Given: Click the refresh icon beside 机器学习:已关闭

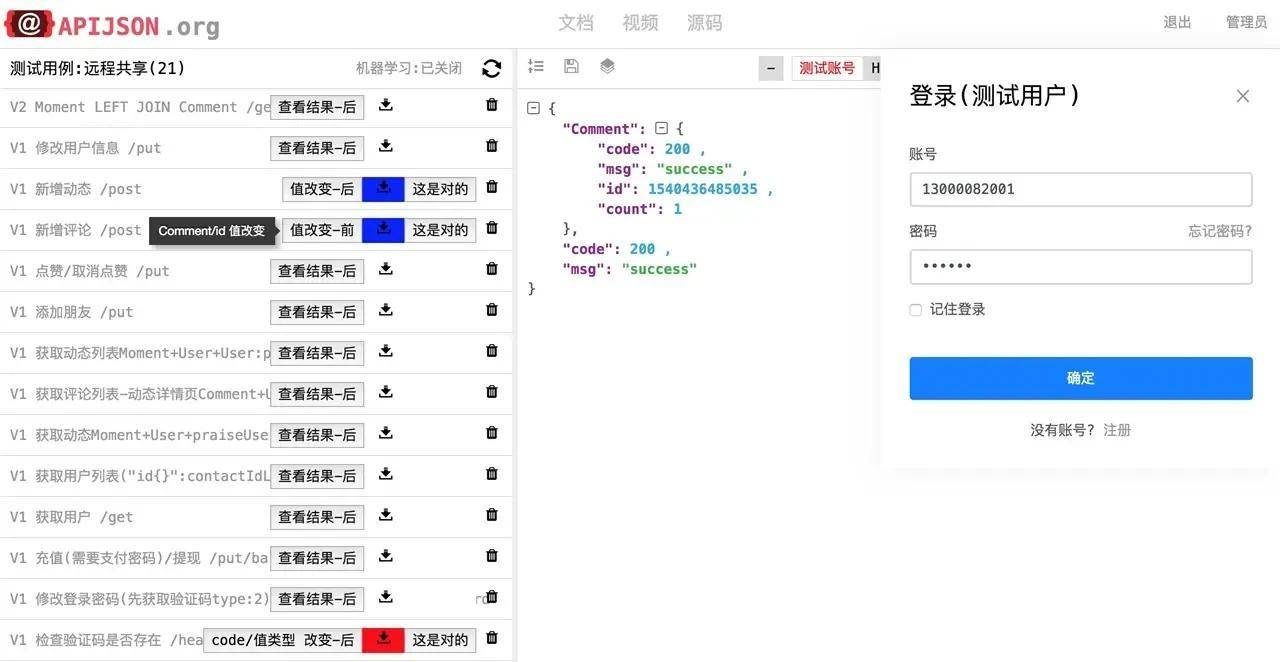Looking at the screenshot, I should click(x=491, y=68).
